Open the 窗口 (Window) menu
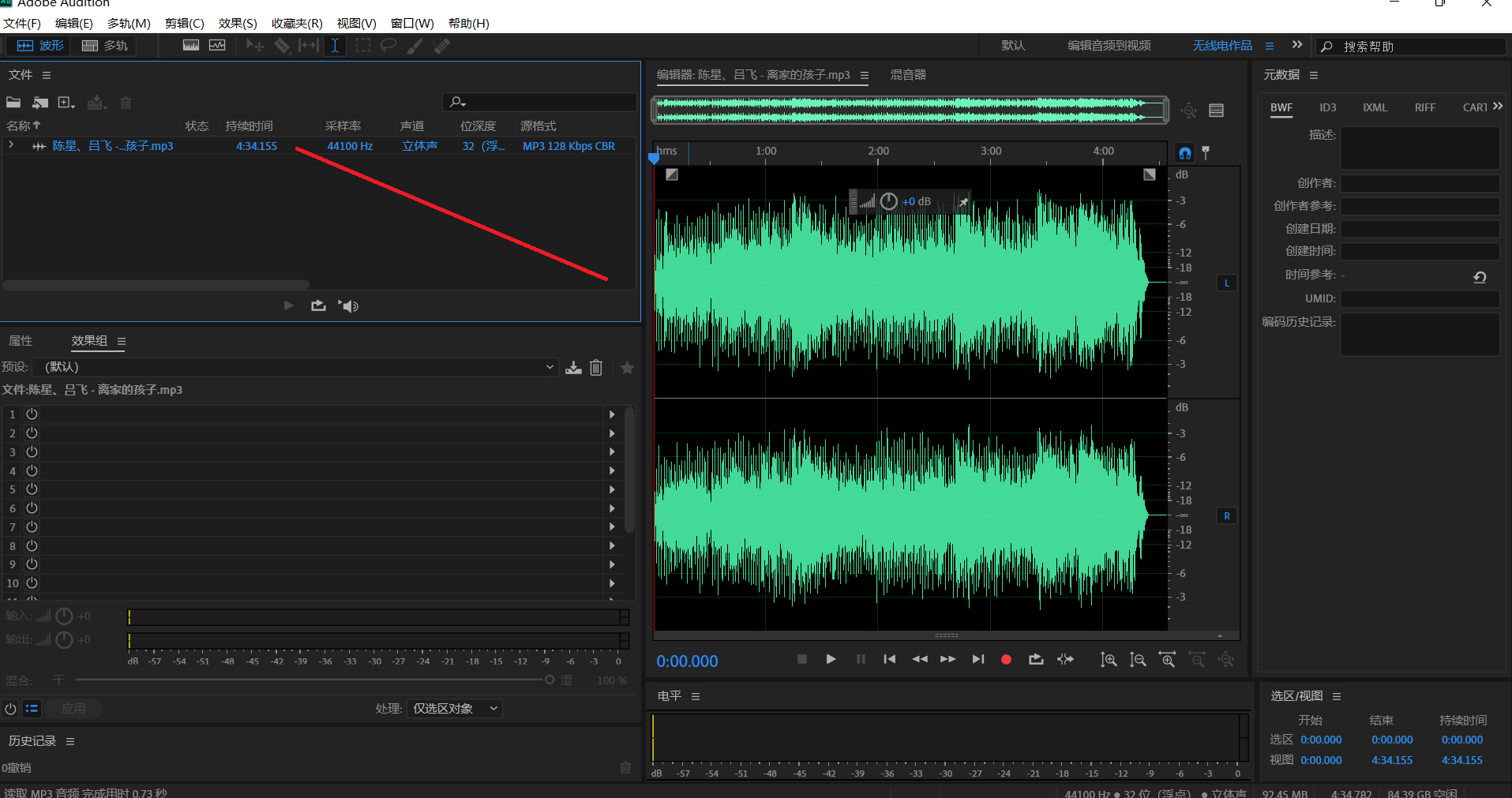The image size is (1512, 798). pos(412,24)
